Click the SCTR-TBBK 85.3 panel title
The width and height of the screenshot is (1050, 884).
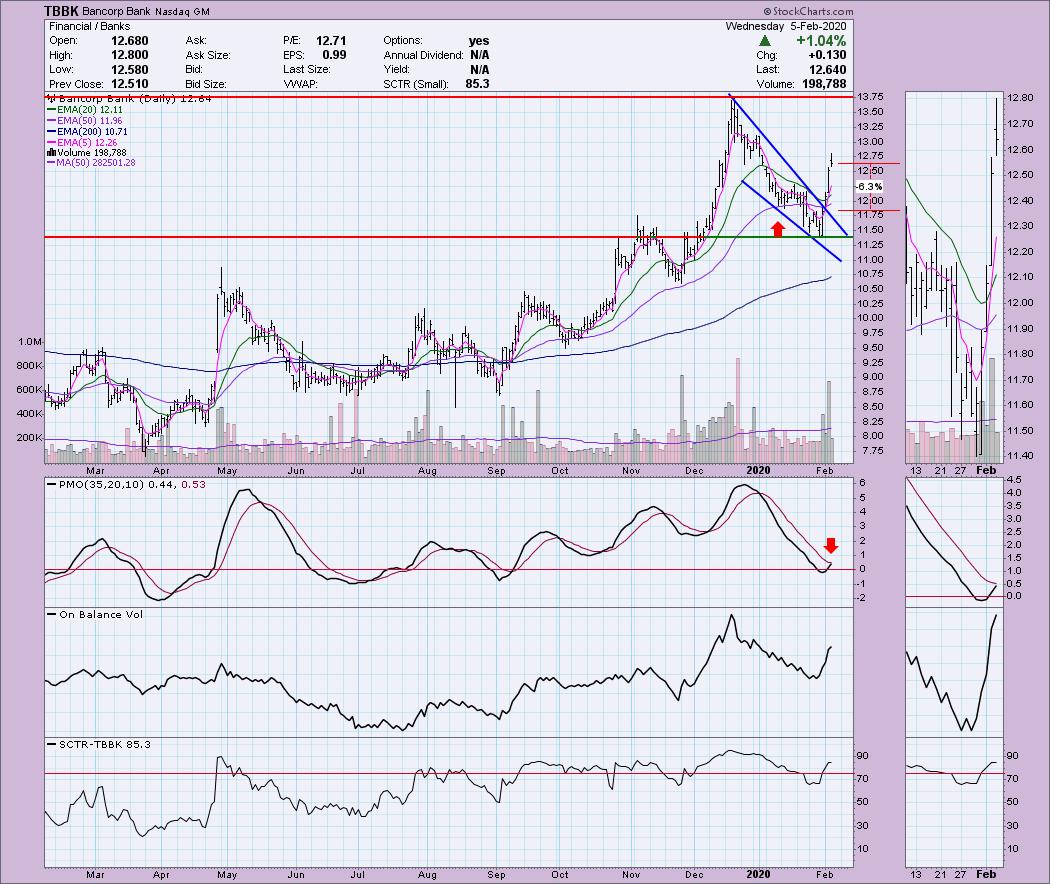click(x=104, y=744)
